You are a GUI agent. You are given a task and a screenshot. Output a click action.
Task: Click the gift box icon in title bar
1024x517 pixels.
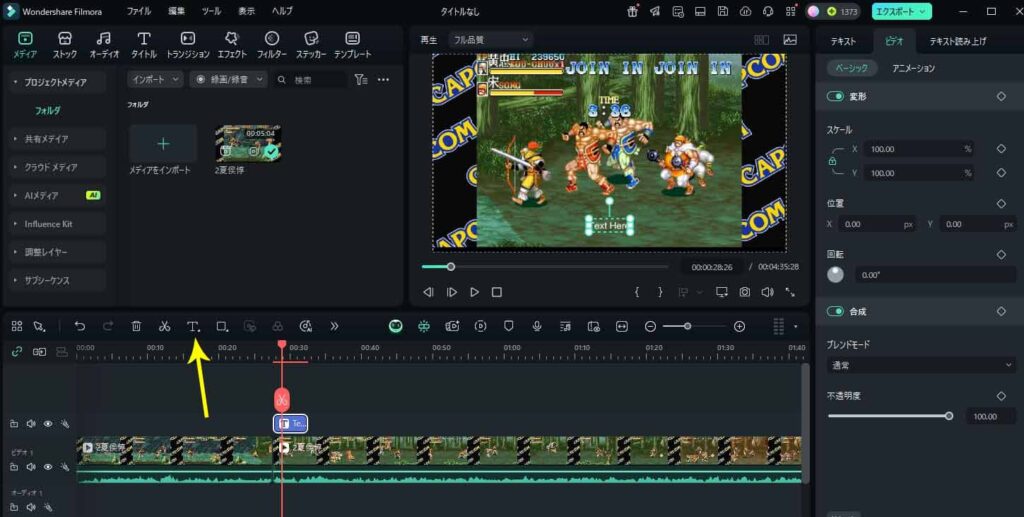[x=632, y=11]
